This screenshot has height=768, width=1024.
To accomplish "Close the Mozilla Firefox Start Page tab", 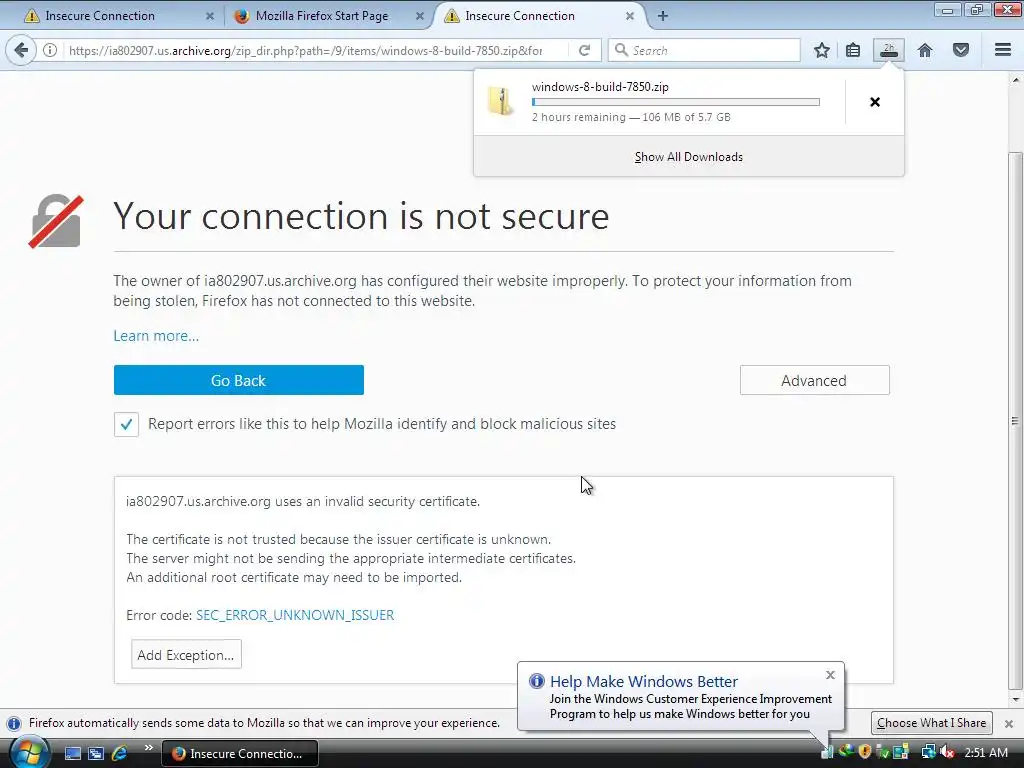I will pos(420,16).
